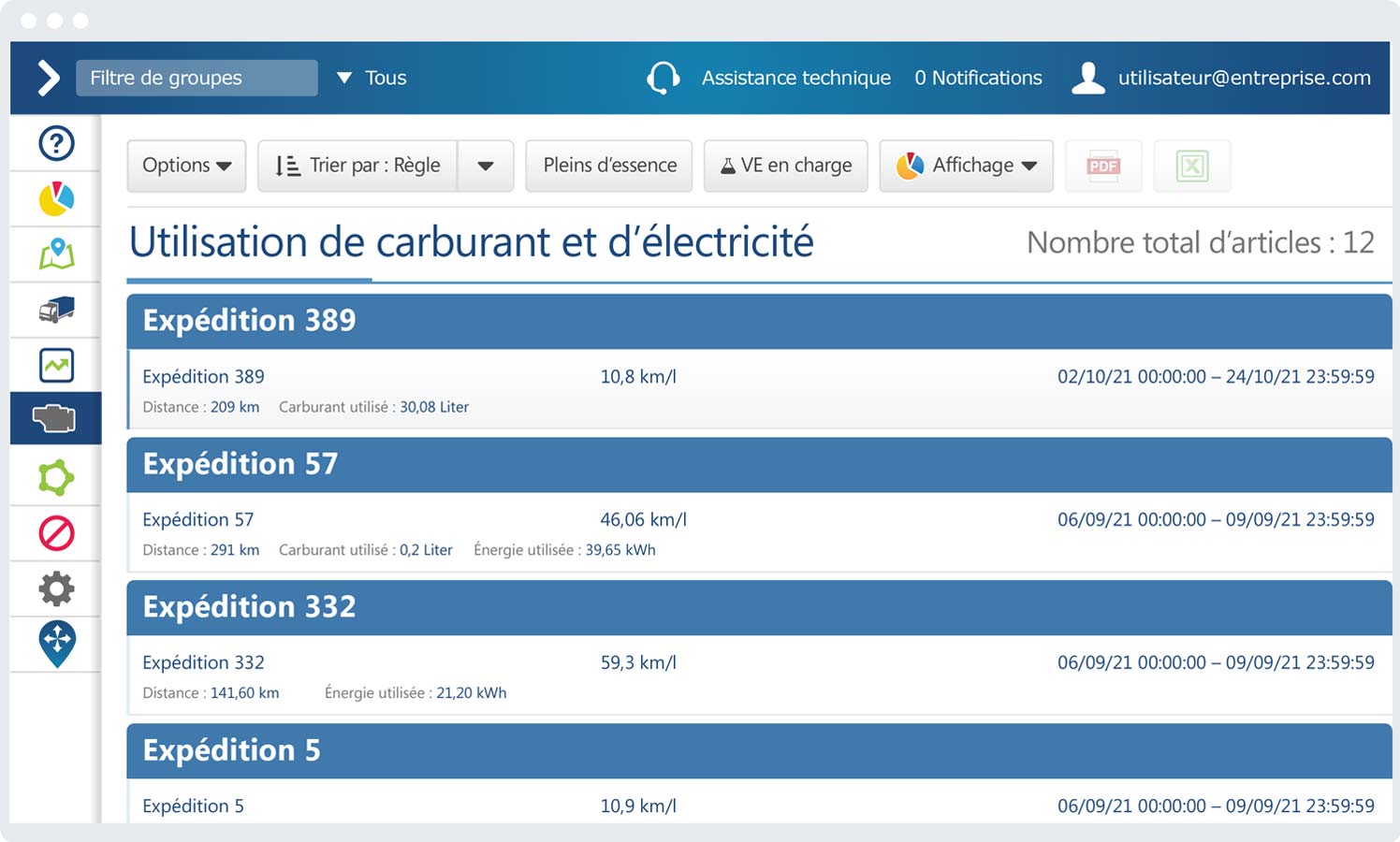Click the Assistance technique link

pos(795,78)
